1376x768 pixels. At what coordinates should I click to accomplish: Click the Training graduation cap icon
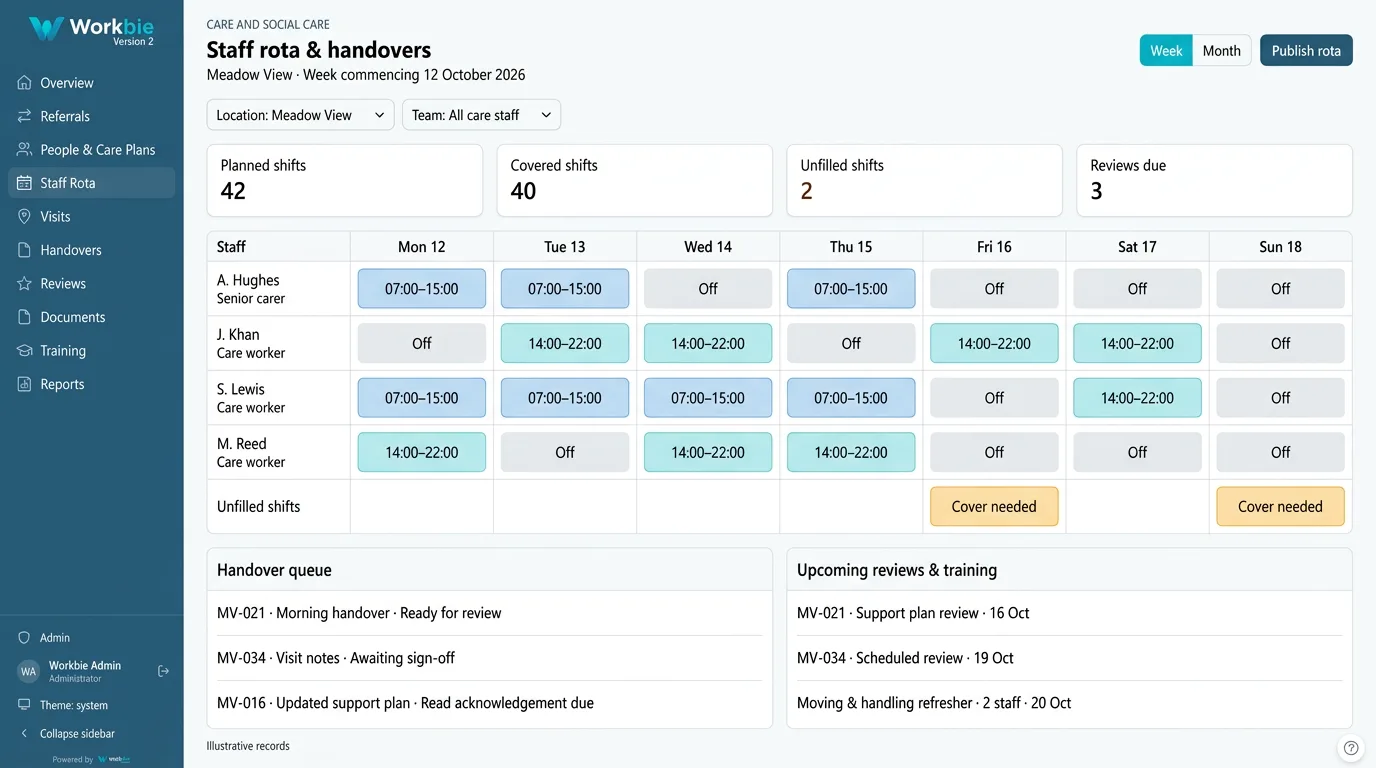click(x=25, y=351)
